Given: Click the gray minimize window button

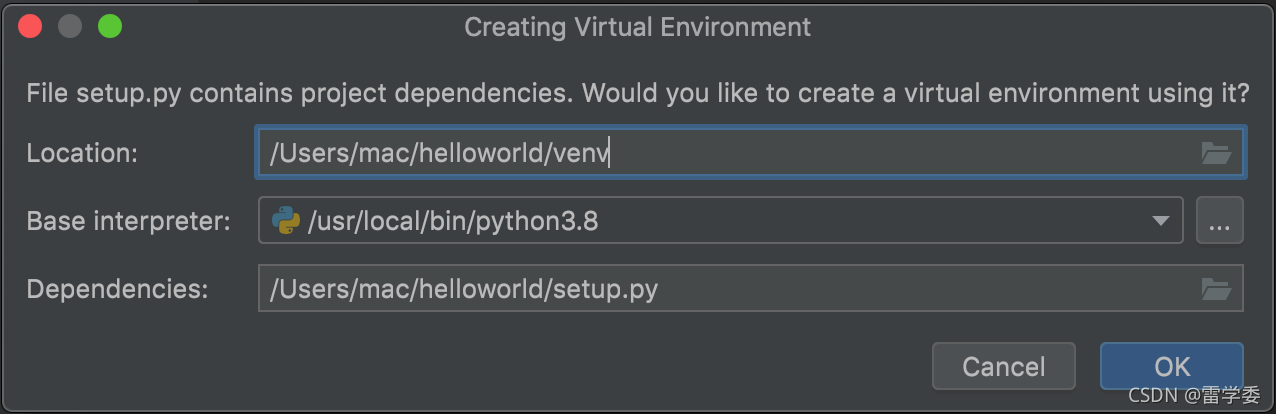Looking at the screenshot, I should 70,26.
